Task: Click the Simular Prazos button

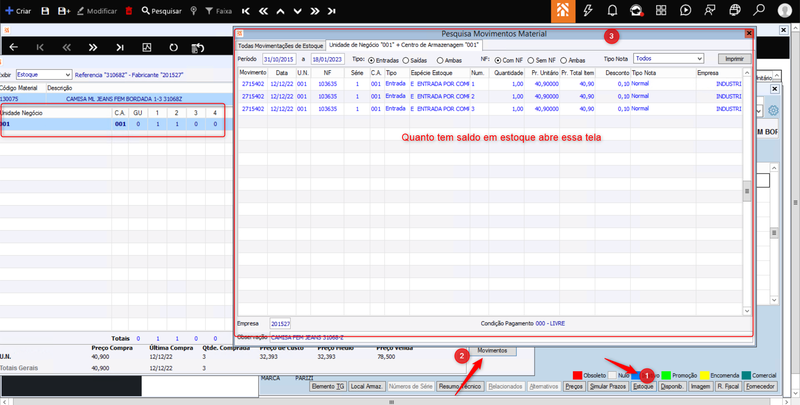Action: 608,387
